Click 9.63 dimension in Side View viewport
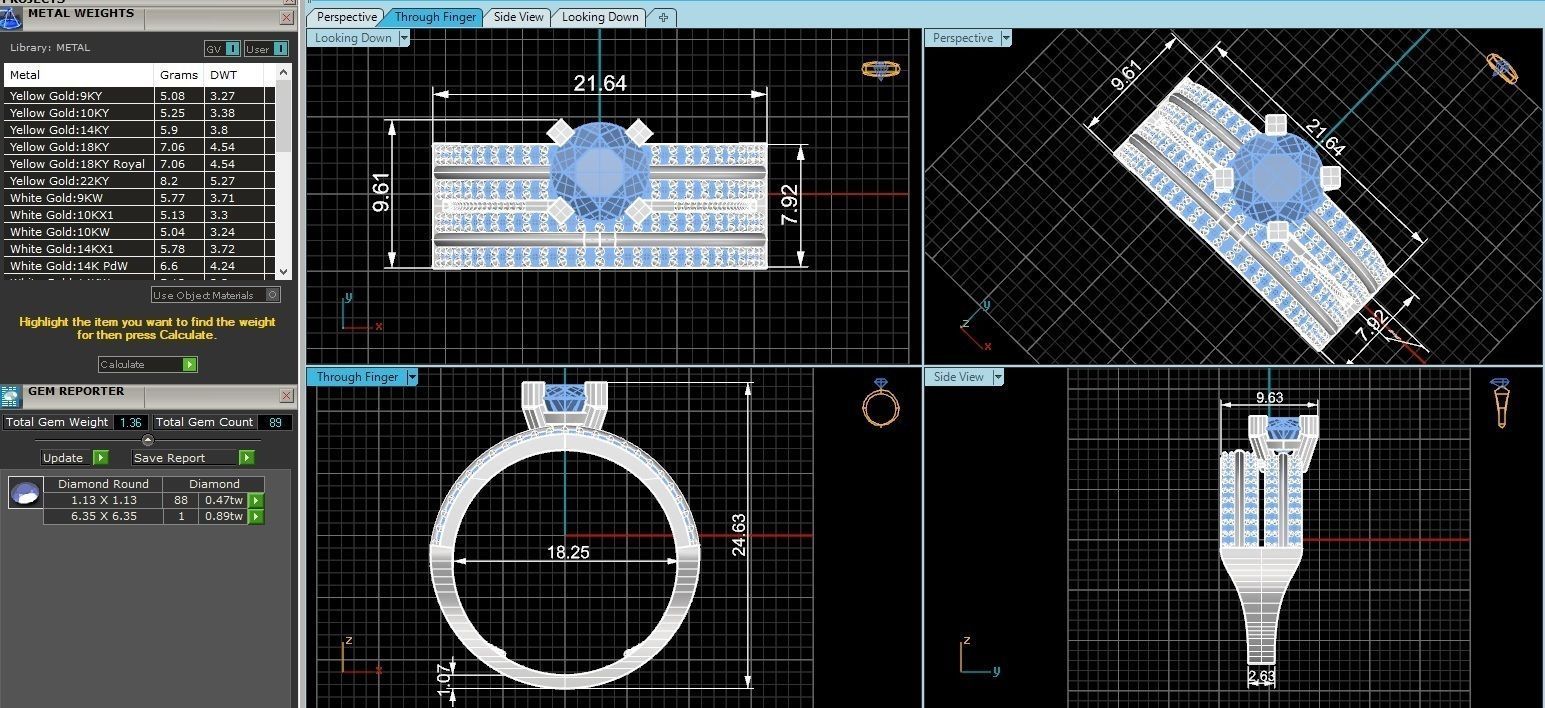The image size is (1545, 708). pyautogui.click(x=1269, y=398)
